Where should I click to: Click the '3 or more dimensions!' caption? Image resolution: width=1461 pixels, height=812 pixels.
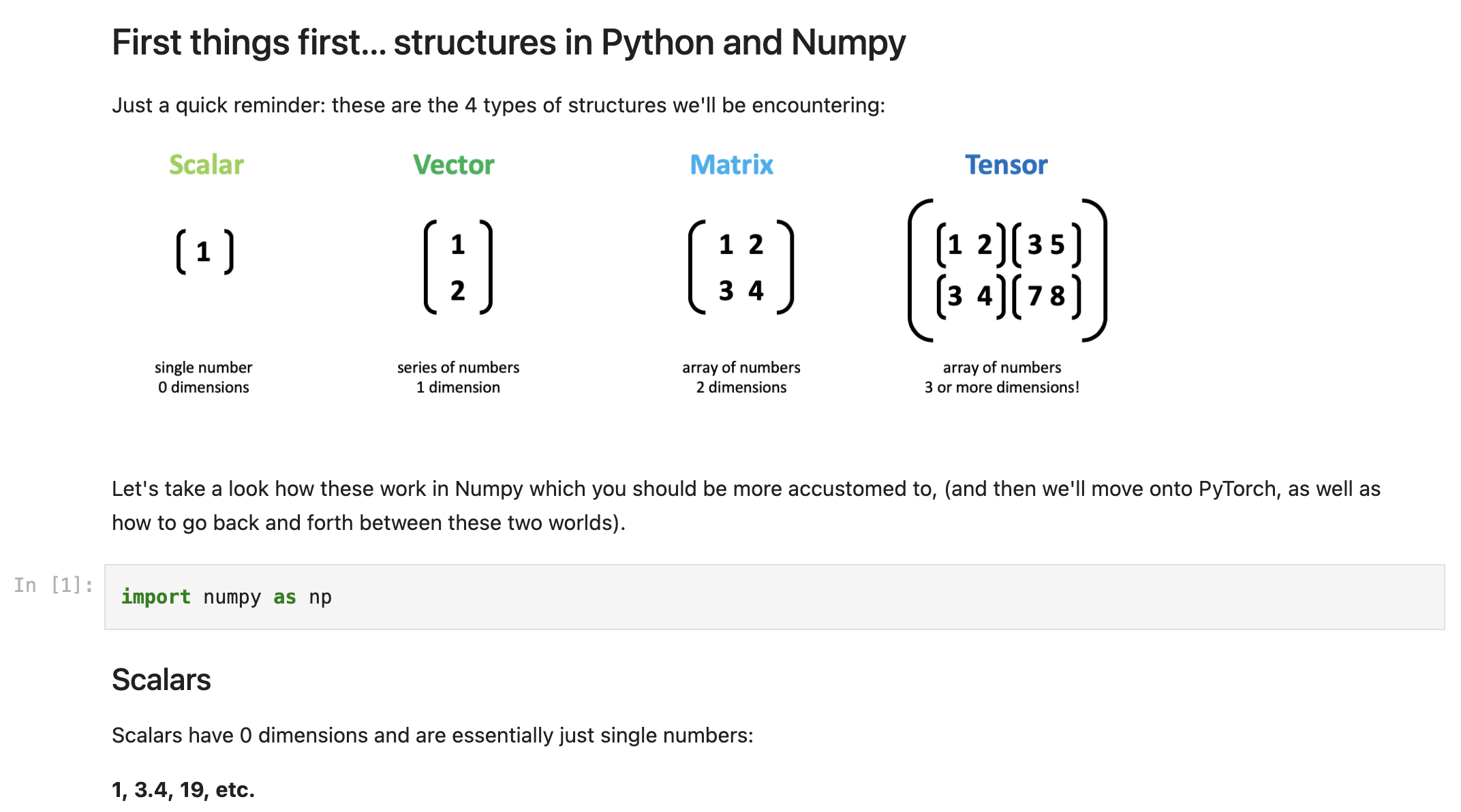(1002, 387)
